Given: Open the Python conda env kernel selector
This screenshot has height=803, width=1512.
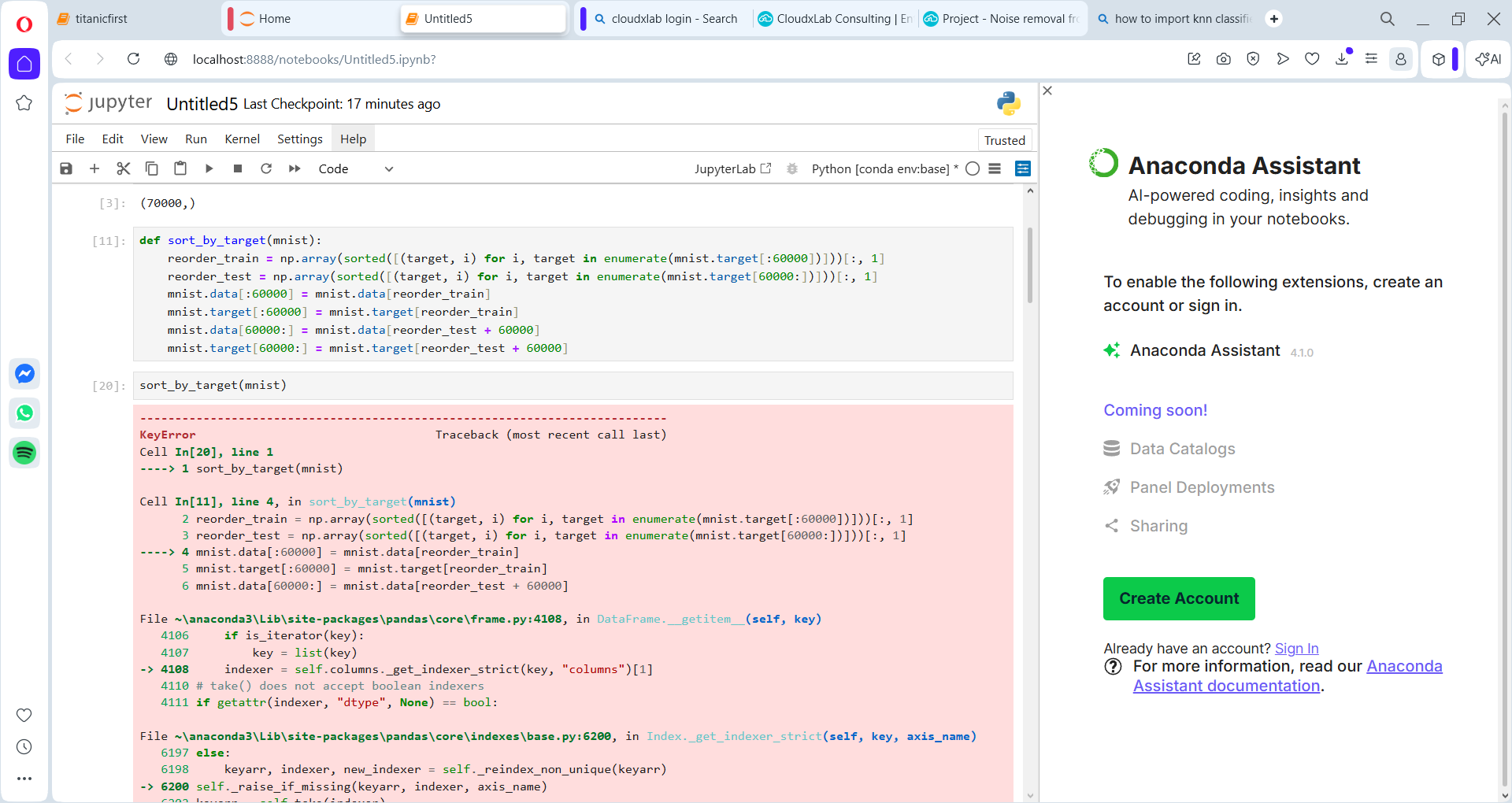Looking at the screenshot, I should 880,169.
